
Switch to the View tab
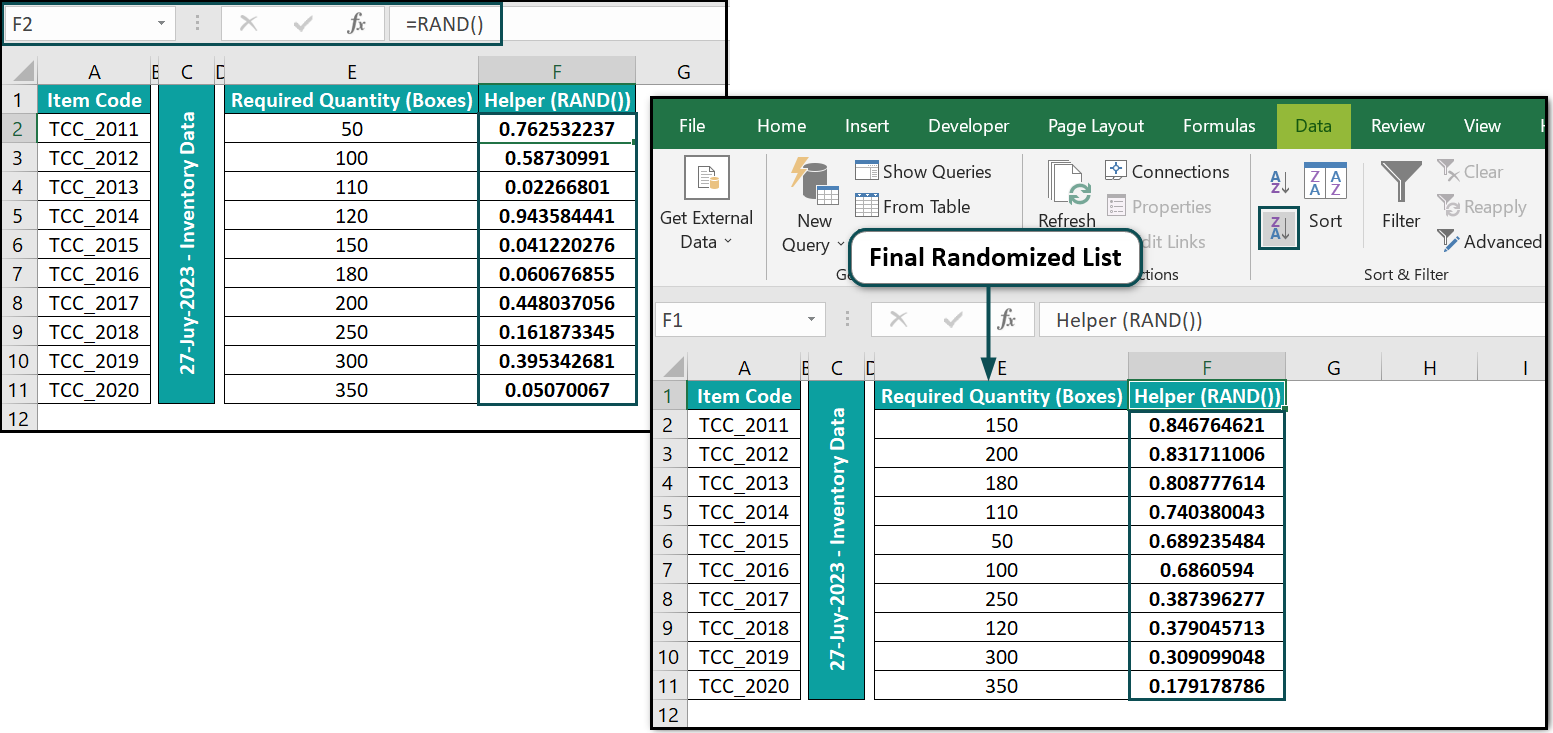(x=1482, y=126)
